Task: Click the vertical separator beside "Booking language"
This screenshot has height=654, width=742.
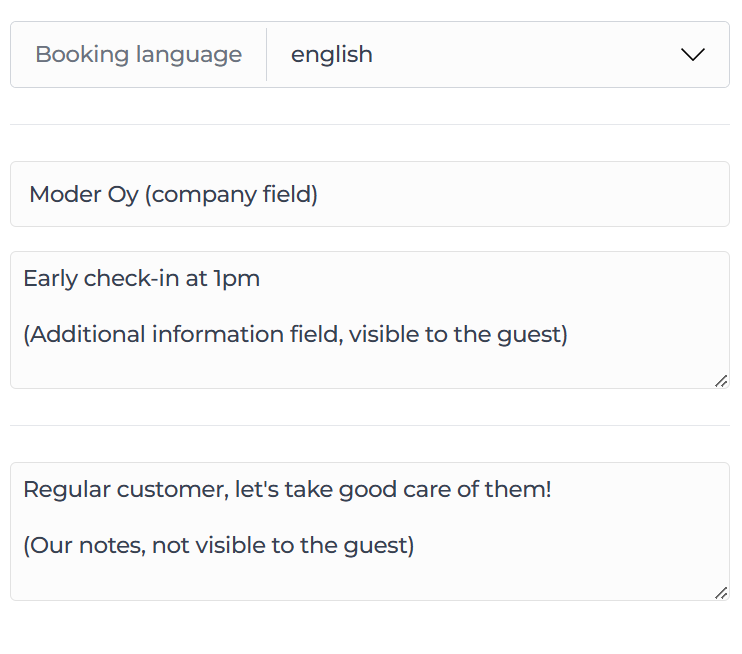Action: pos(267,55)
